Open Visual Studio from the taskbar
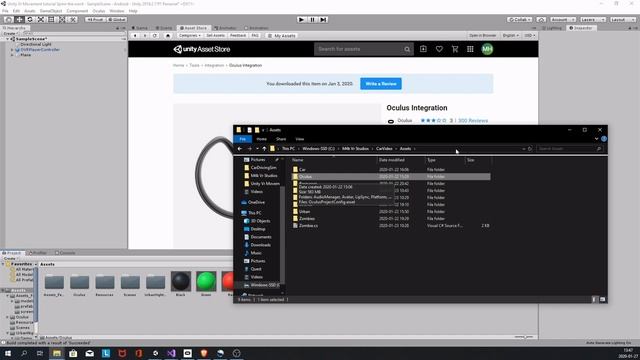Screen dimensions: 640x360 pyautogui.click(x=171, y=353)
